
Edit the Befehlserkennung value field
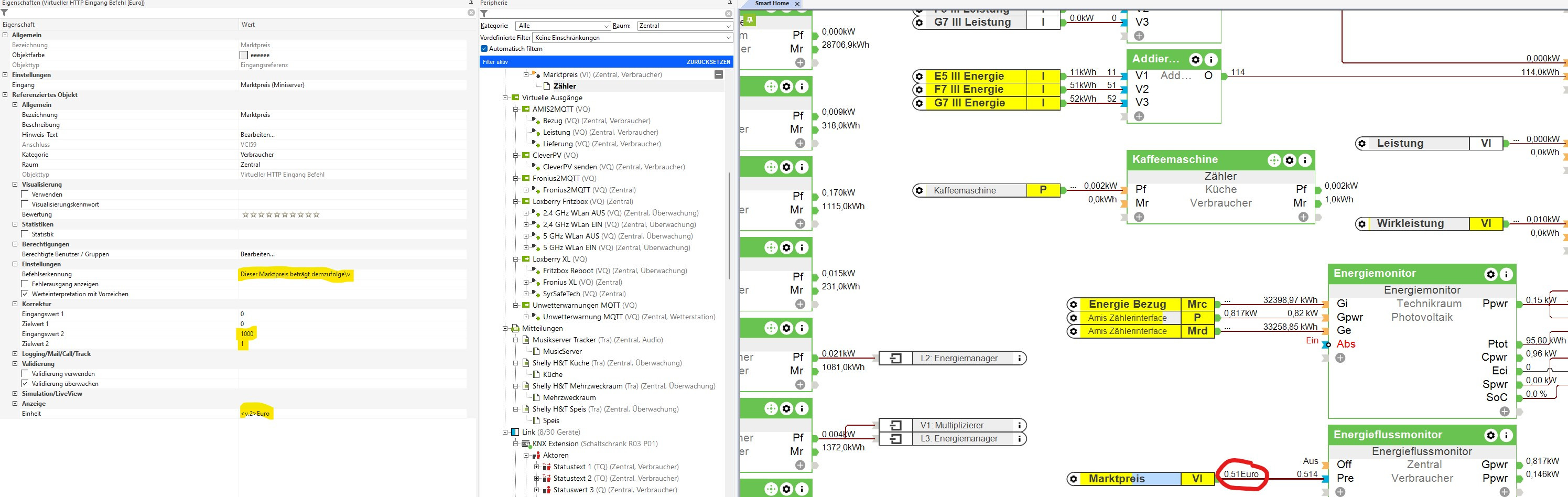click(352, 274)
